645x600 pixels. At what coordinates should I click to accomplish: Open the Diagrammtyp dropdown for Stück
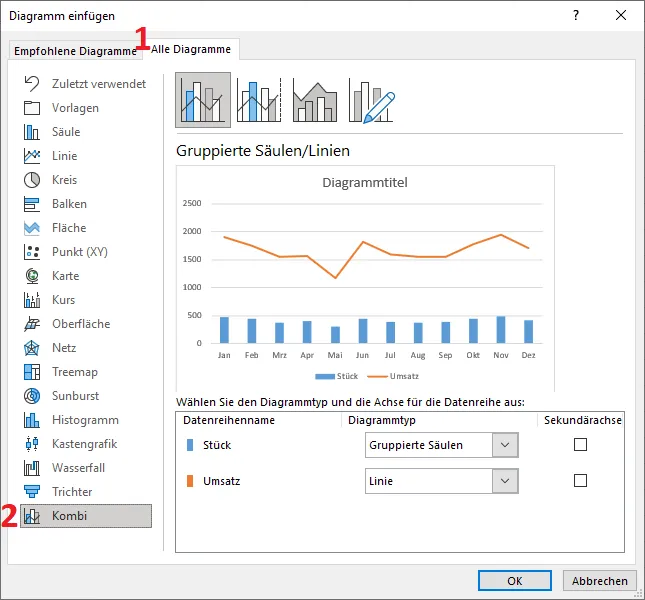tap(505, 445)
